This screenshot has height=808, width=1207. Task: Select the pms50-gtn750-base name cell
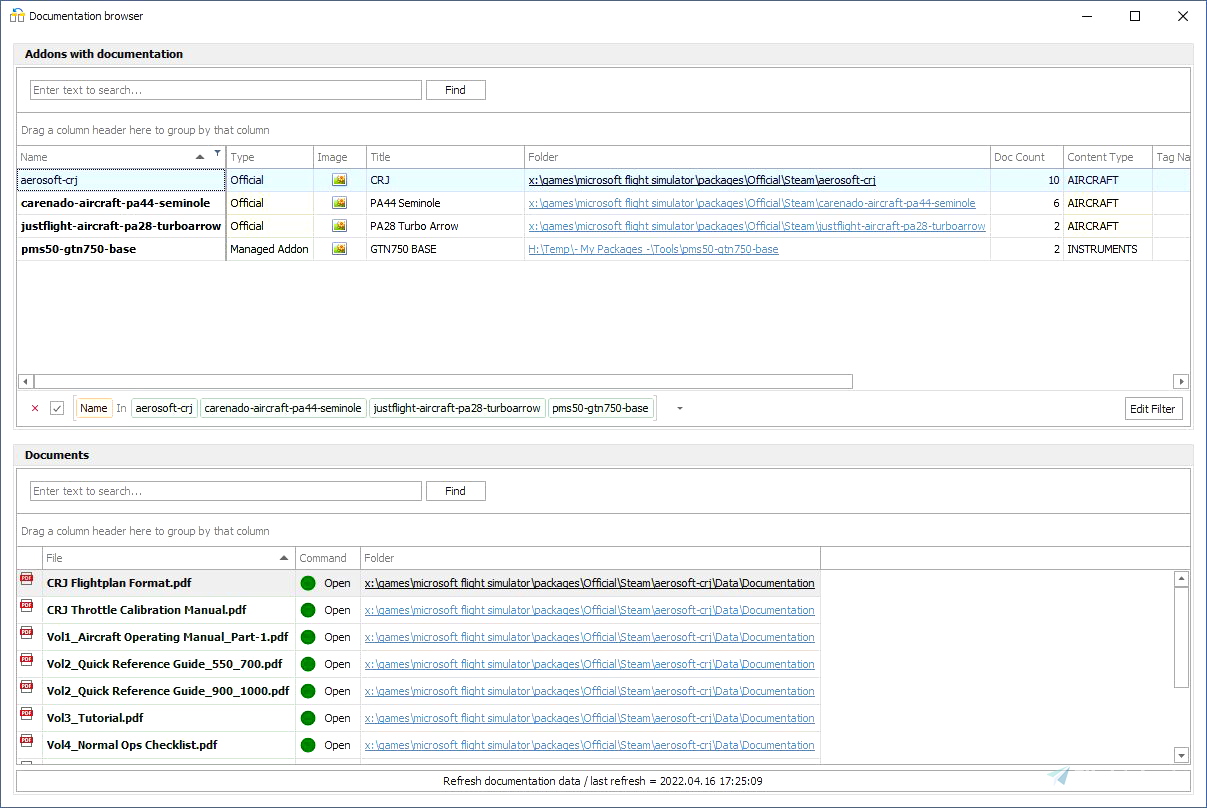tap(121, 249)
